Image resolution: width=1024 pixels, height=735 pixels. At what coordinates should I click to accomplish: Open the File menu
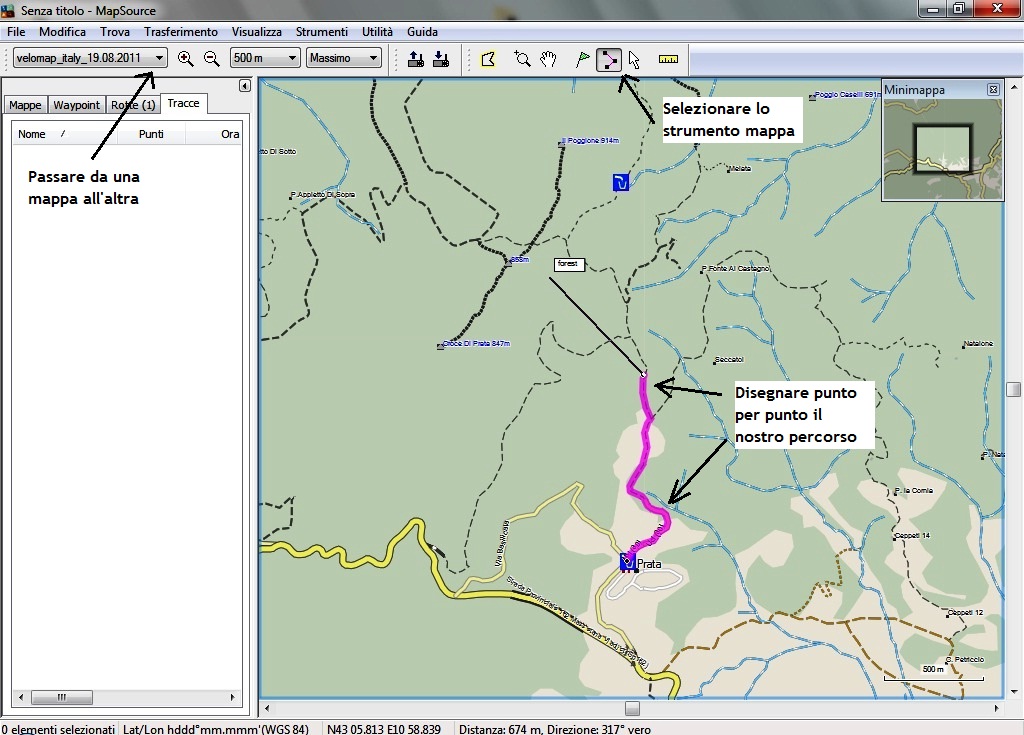coord(16,31)
